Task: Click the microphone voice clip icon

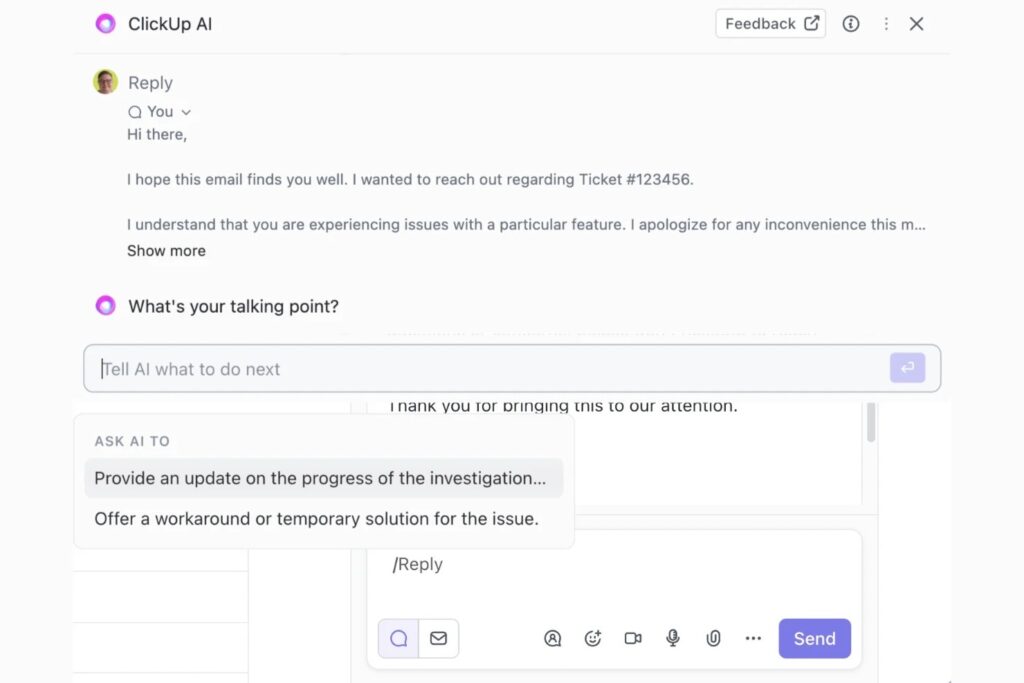Action: [673, 638]
